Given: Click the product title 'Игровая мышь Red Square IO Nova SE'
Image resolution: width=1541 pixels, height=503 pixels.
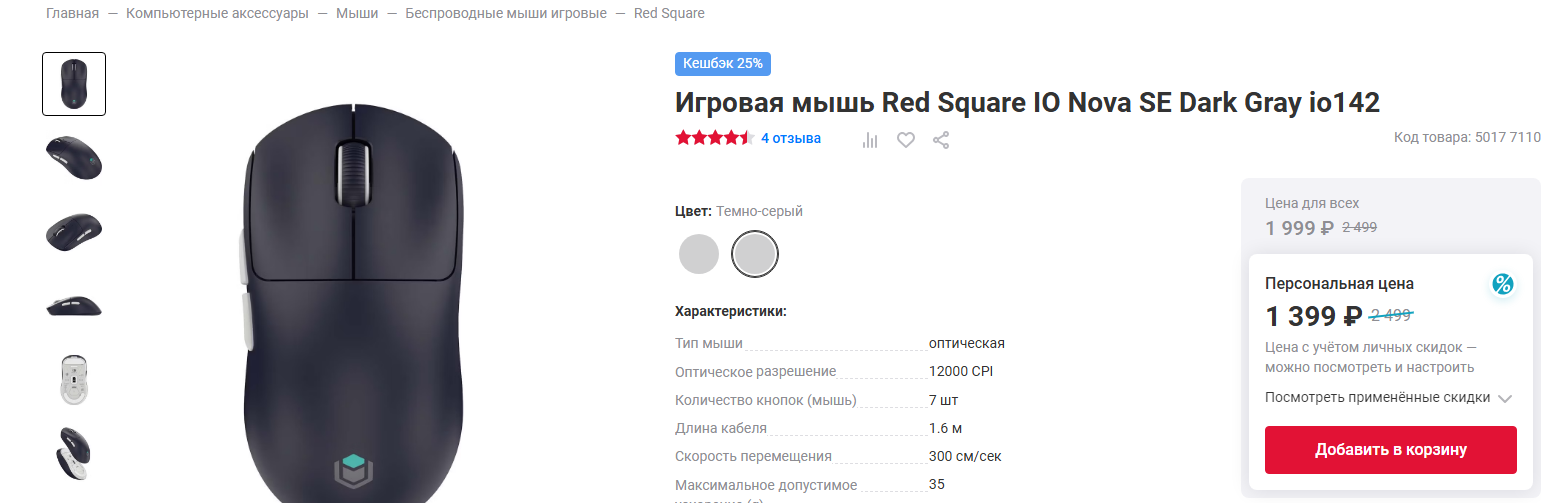Looking at the screenshot, I should [1027, 102].
